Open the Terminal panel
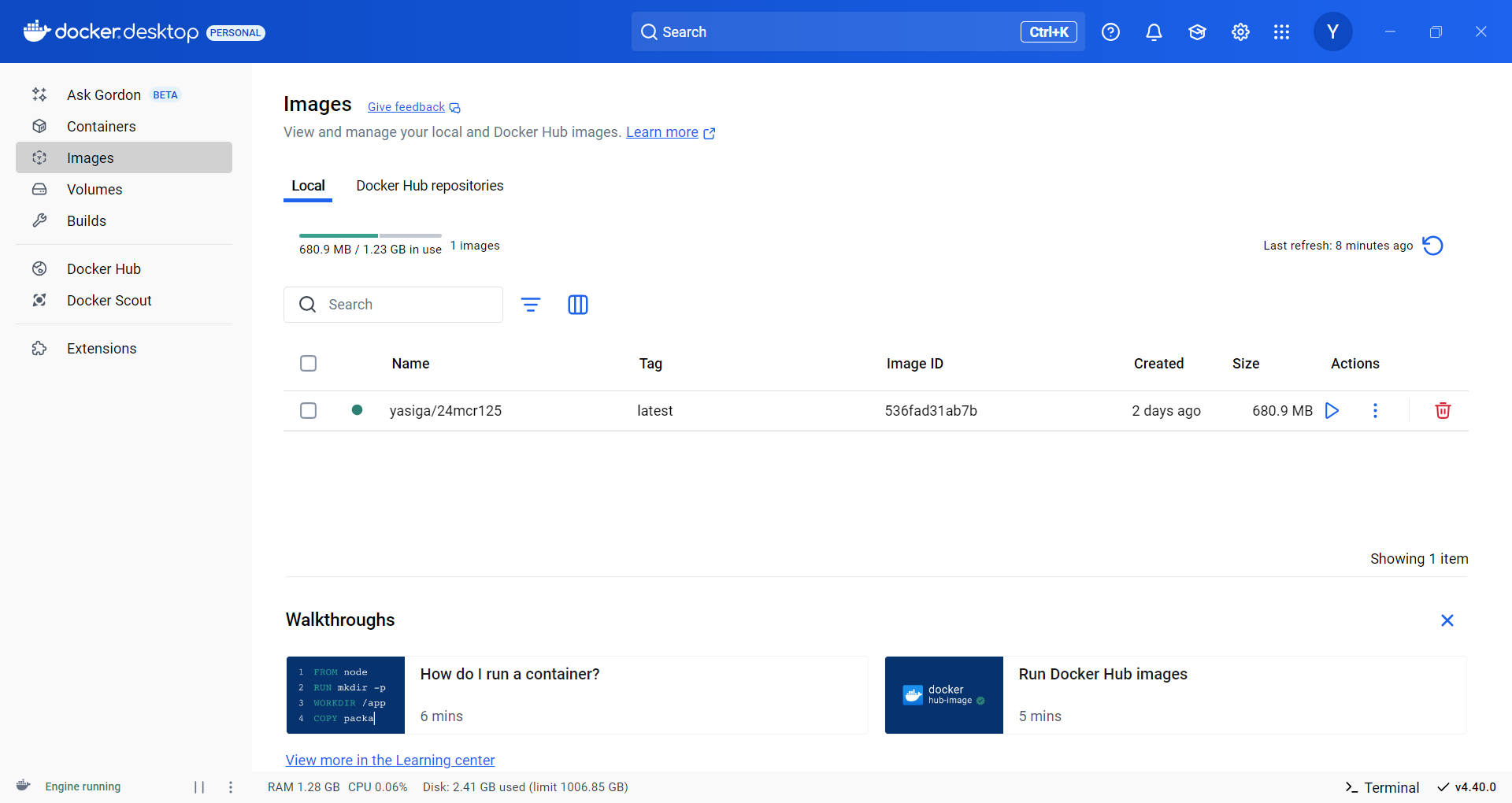 [x=1382, y=787]
